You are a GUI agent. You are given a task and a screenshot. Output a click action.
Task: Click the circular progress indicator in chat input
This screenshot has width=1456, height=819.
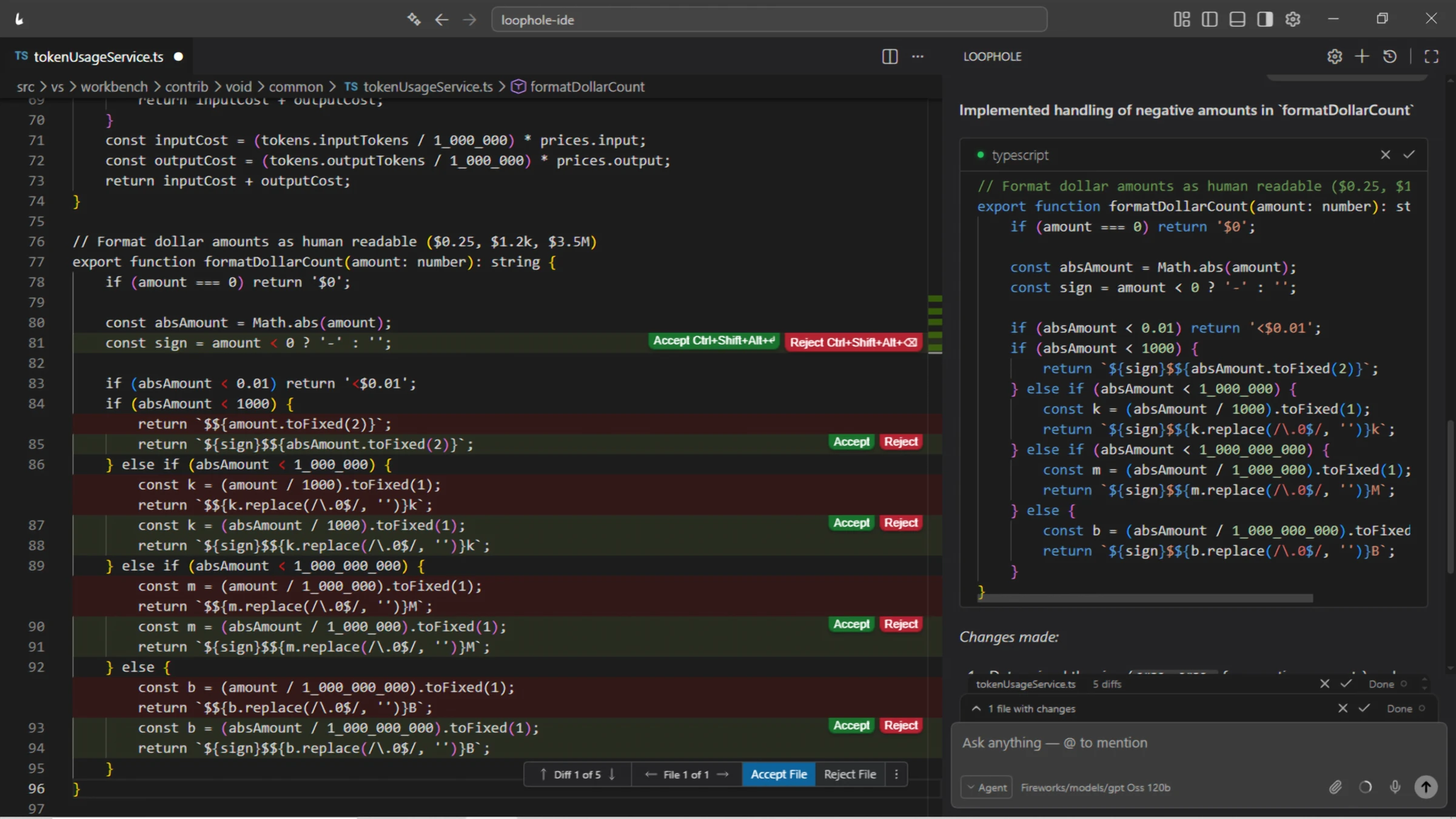(x=1366, y=787)
